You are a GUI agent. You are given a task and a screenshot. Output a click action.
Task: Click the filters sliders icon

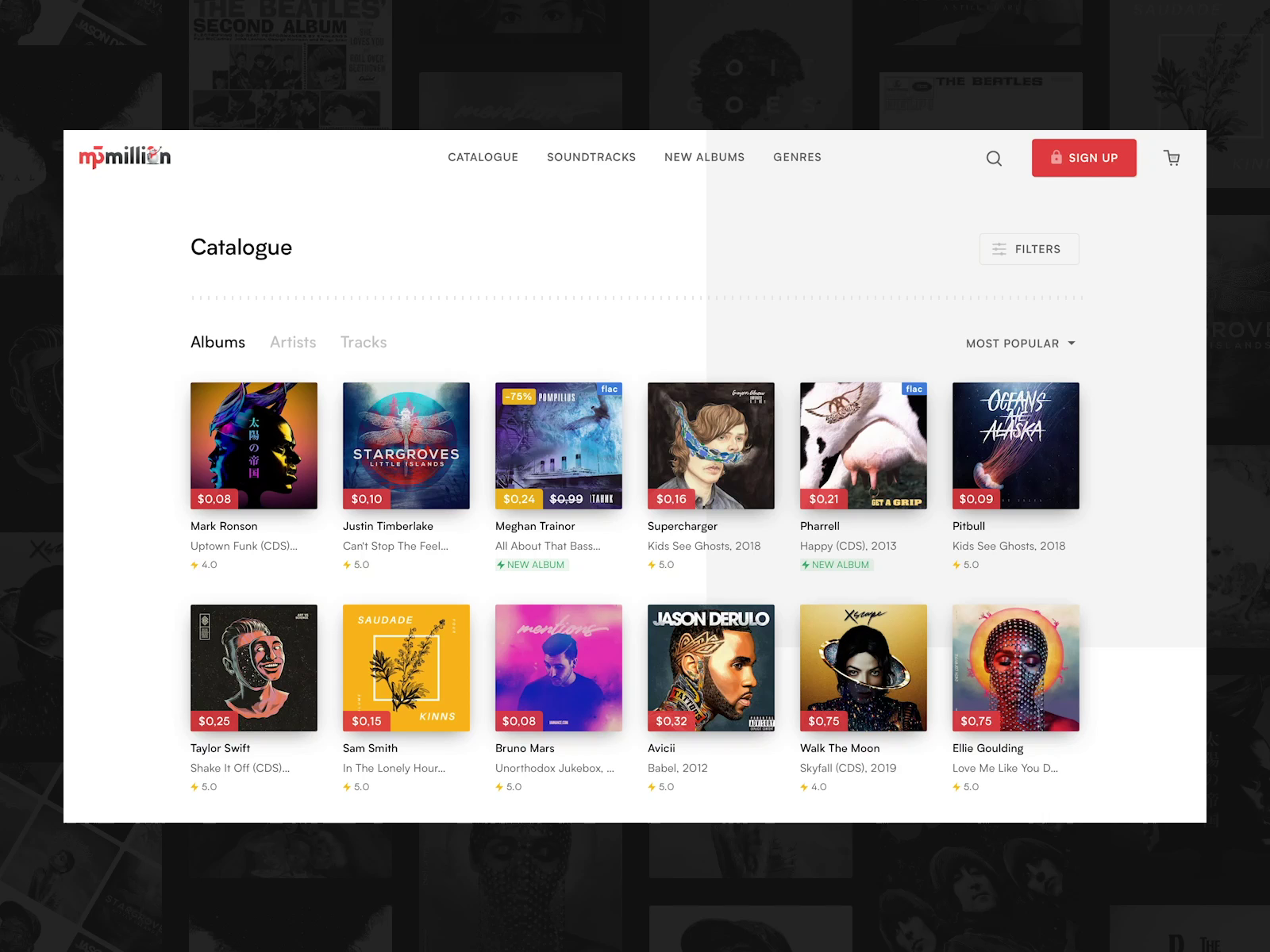(999, 248)
